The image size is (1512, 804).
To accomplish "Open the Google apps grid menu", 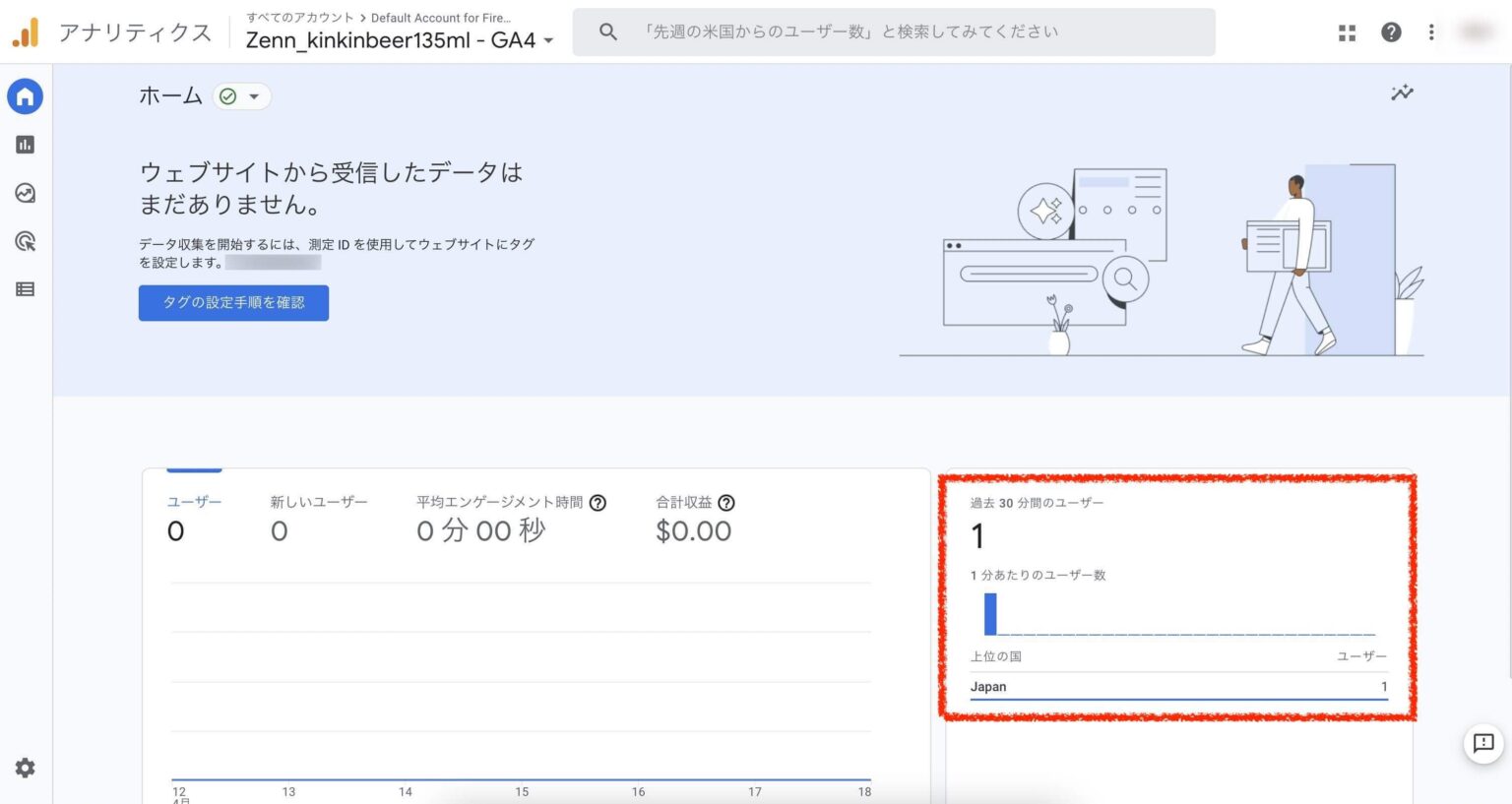I will pyautogui.click(x=1346, y=31).
